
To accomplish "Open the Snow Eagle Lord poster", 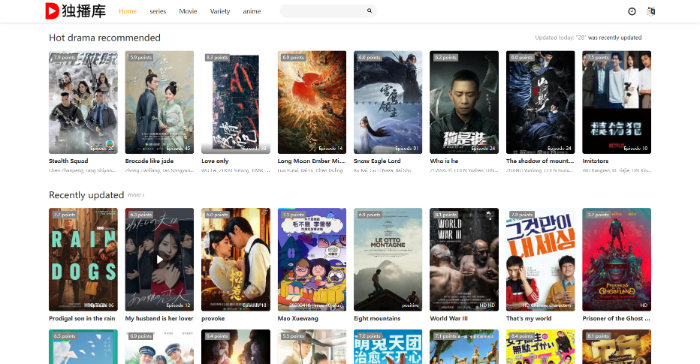I will (388, 102).
